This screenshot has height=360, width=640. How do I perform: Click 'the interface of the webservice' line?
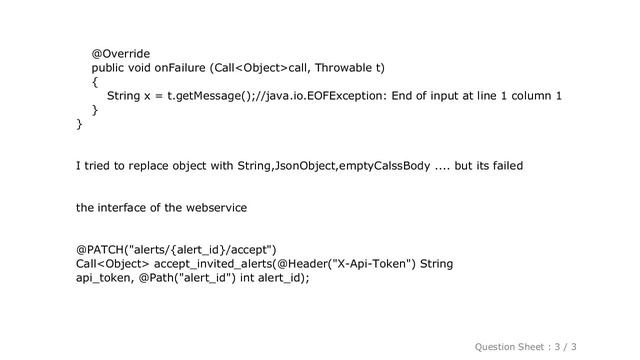click(x=161, y=208)
